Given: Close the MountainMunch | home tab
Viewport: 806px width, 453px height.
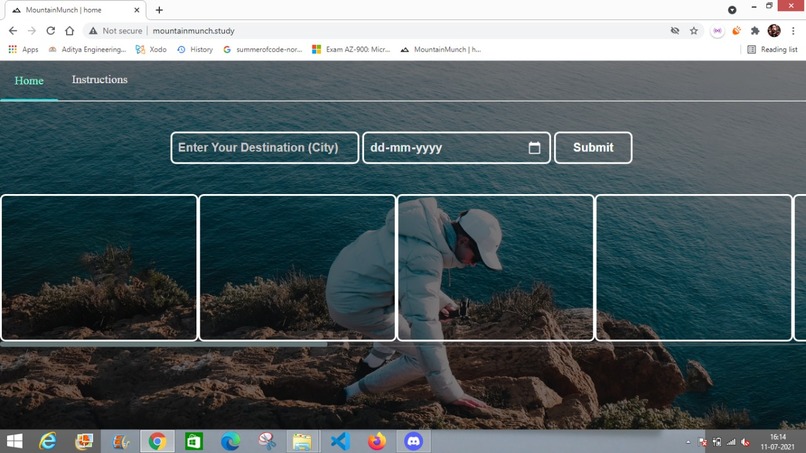Looking at the screenshot, I should click(137, 10).
